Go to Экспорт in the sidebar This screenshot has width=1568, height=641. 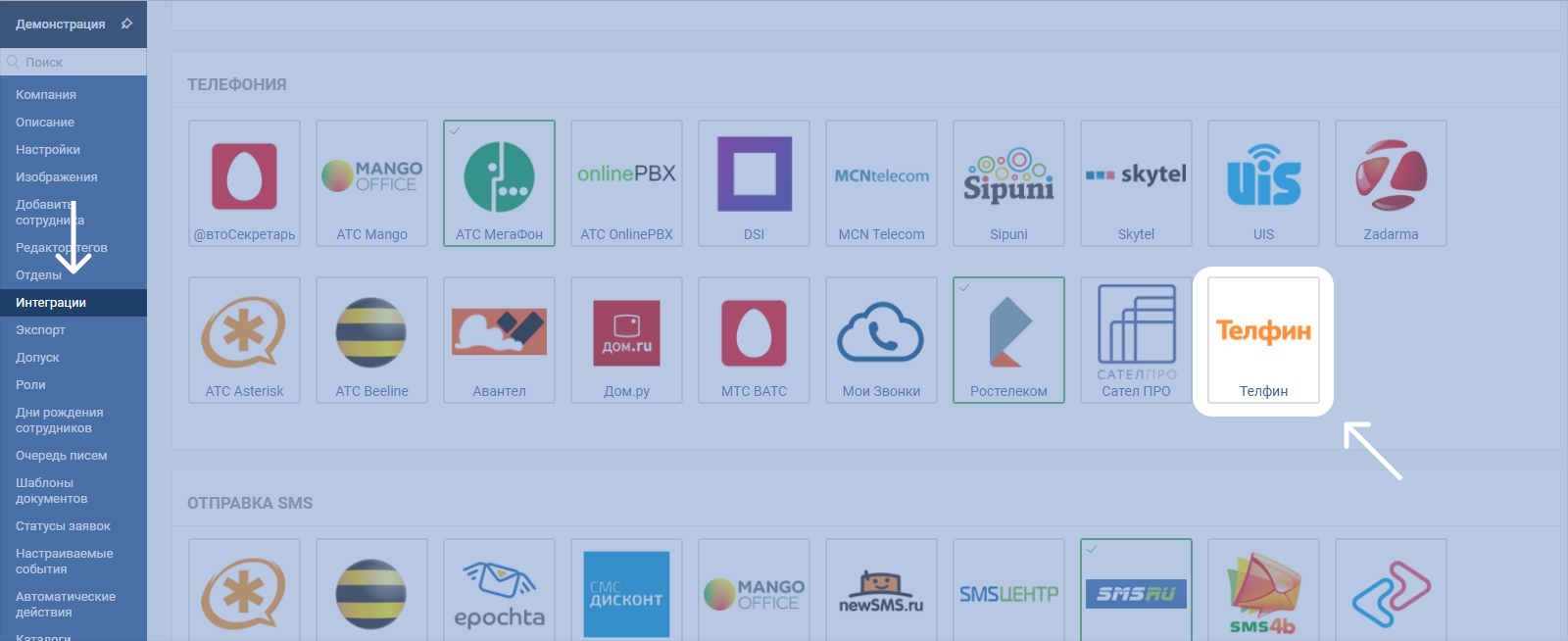click(x=40, y=330)
